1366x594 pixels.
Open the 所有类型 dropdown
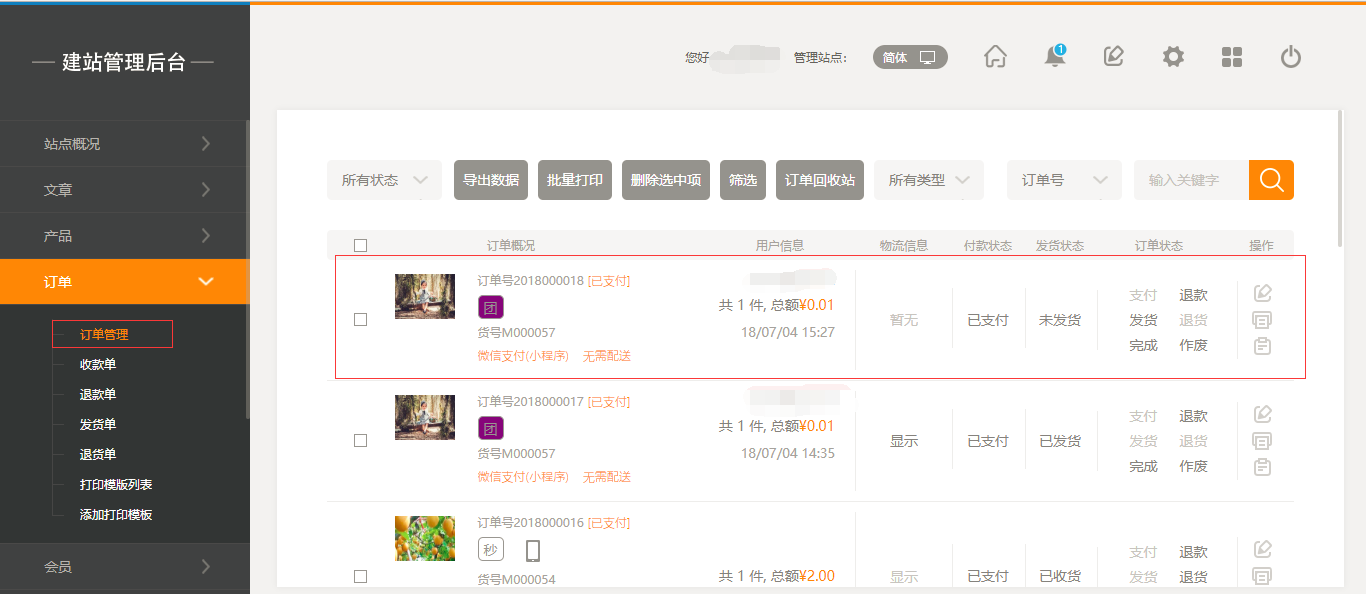pyautogui.click(x=928, y=180)
